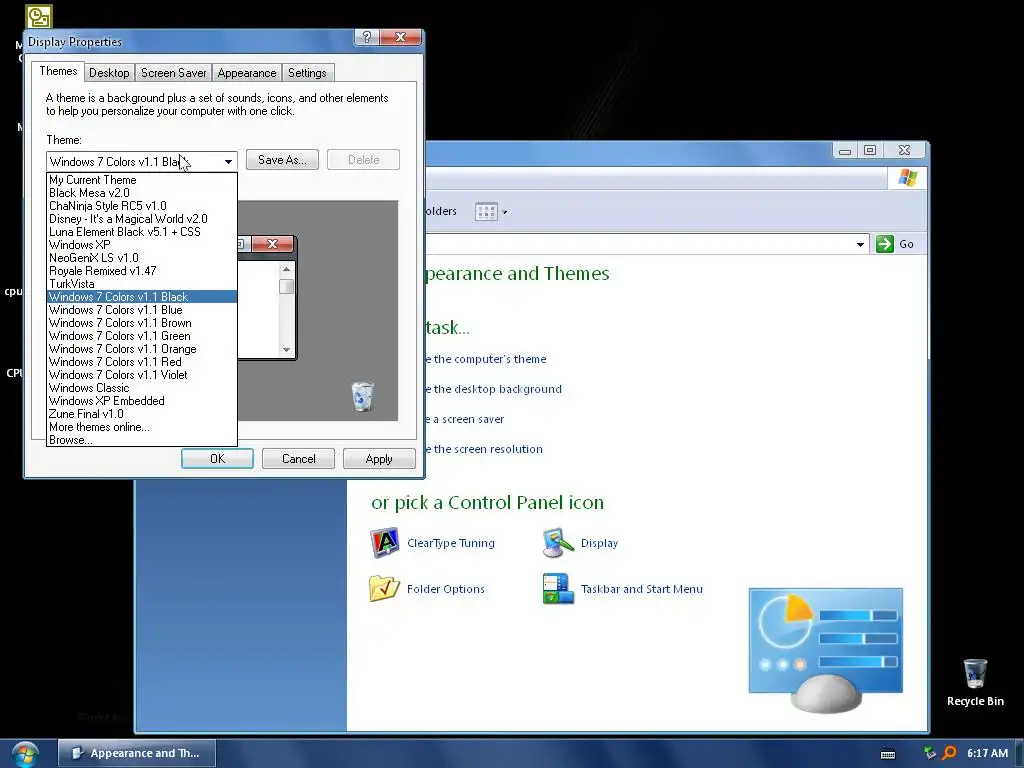
Task: Select Windows 7 Colors v1.1 Red
Action: [x=142, y=362]
